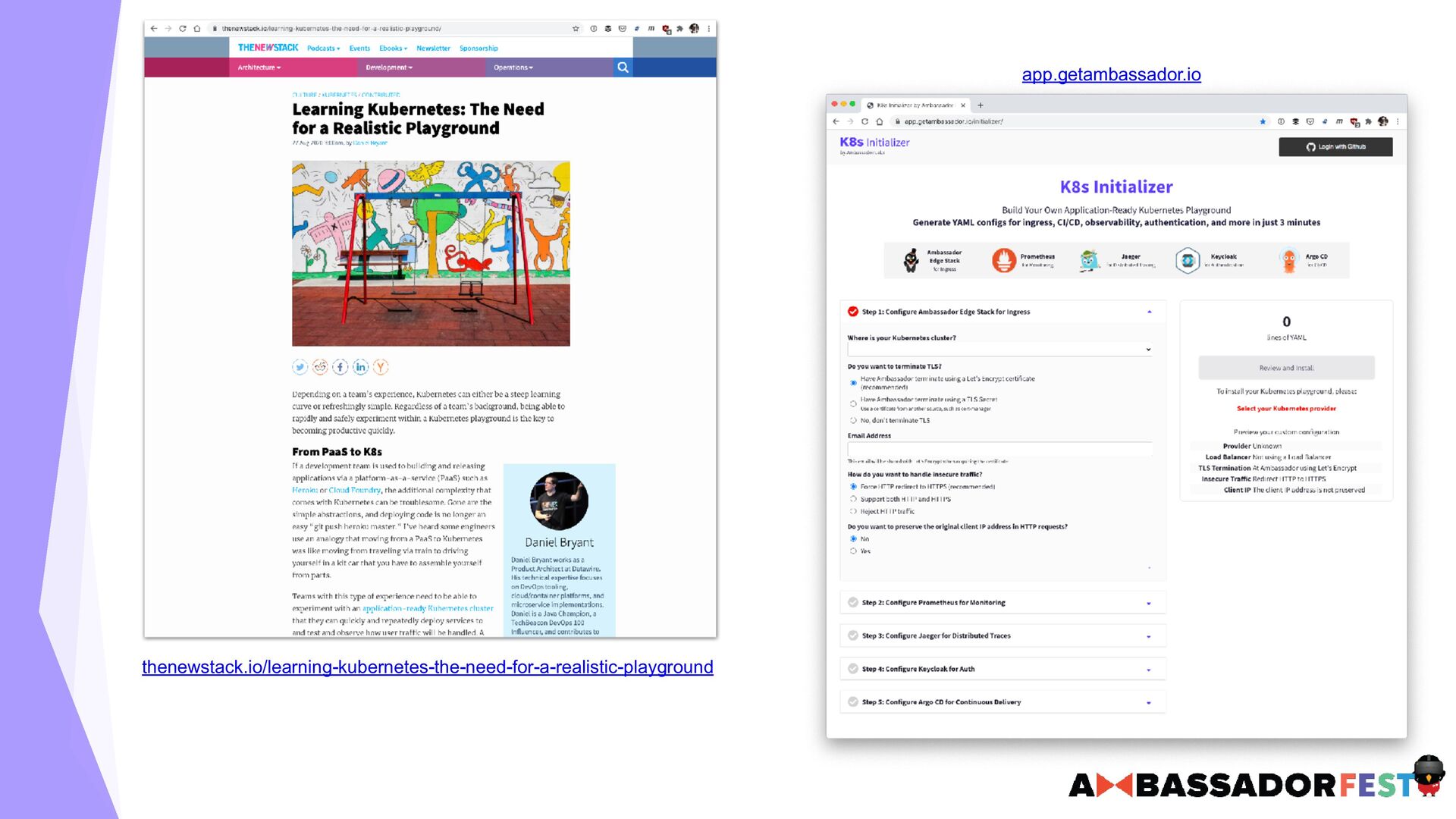Viewport: 1456px width, 819px height.
Task: Open the Architecture category menu
Action: [259, 67]
